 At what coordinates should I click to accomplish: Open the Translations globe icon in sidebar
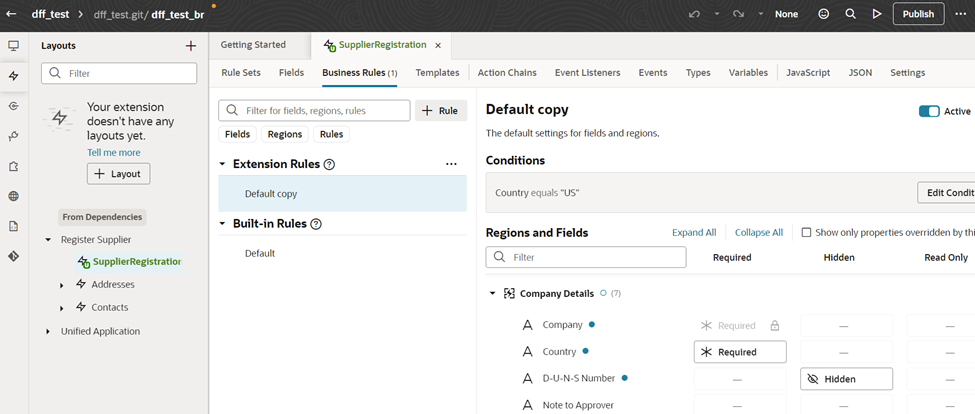[14, 196]
